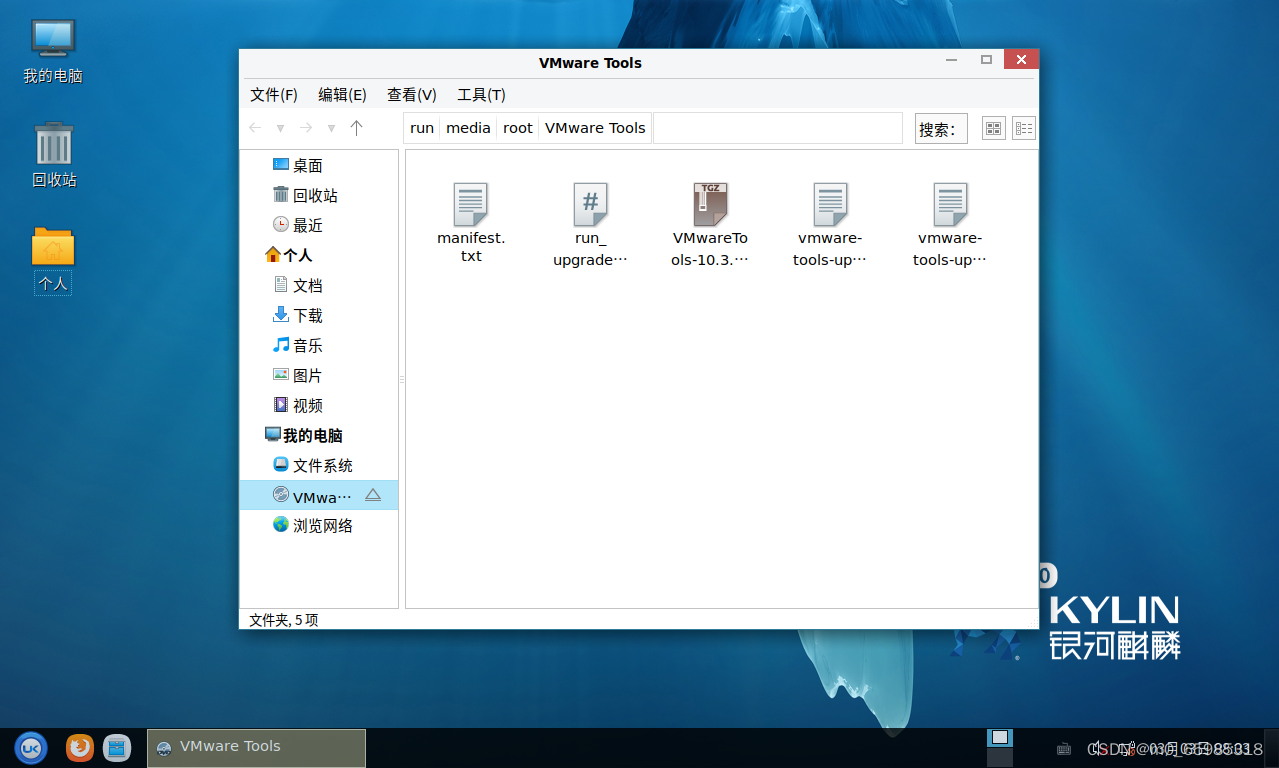Image resolution: width=1279 pixels, height=768 pixels.
Task: Select the VMwareTools-10.3 TGZ archive
Action: [x=711, y=225]
